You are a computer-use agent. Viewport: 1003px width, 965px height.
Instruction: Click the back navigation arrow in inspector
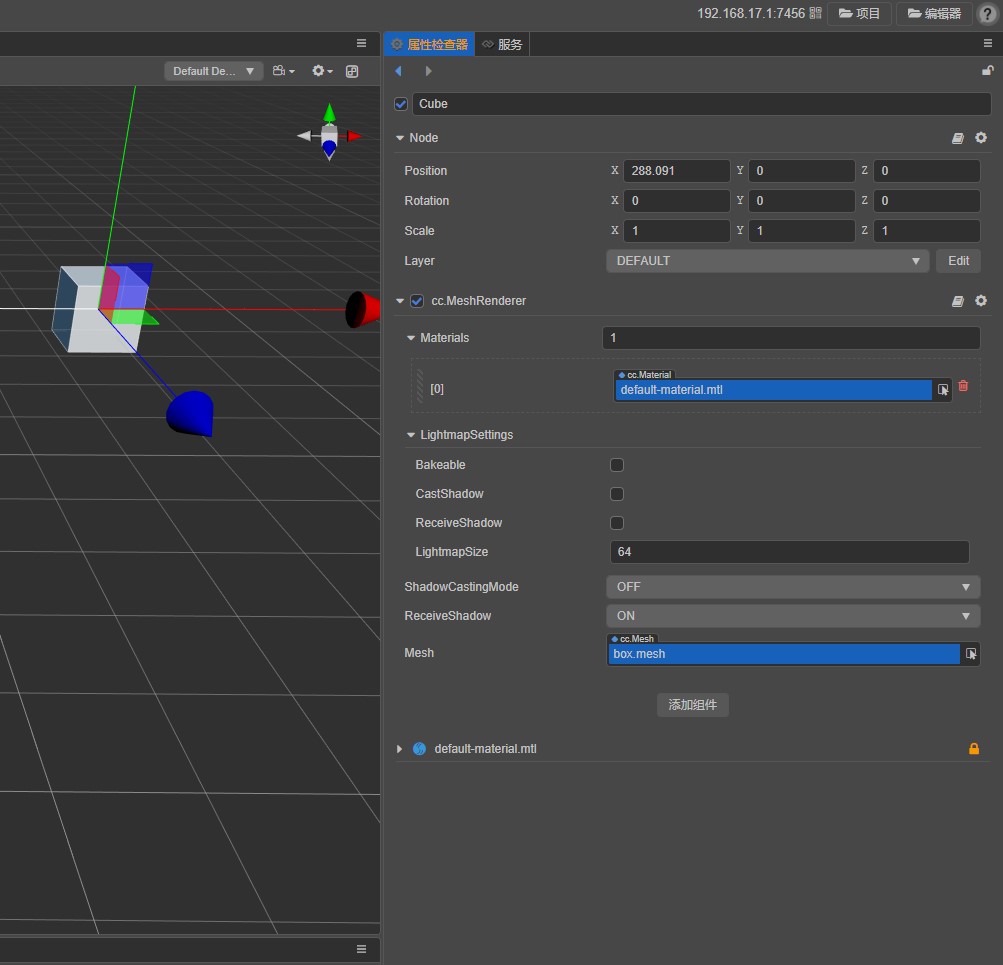pos(399,71)
